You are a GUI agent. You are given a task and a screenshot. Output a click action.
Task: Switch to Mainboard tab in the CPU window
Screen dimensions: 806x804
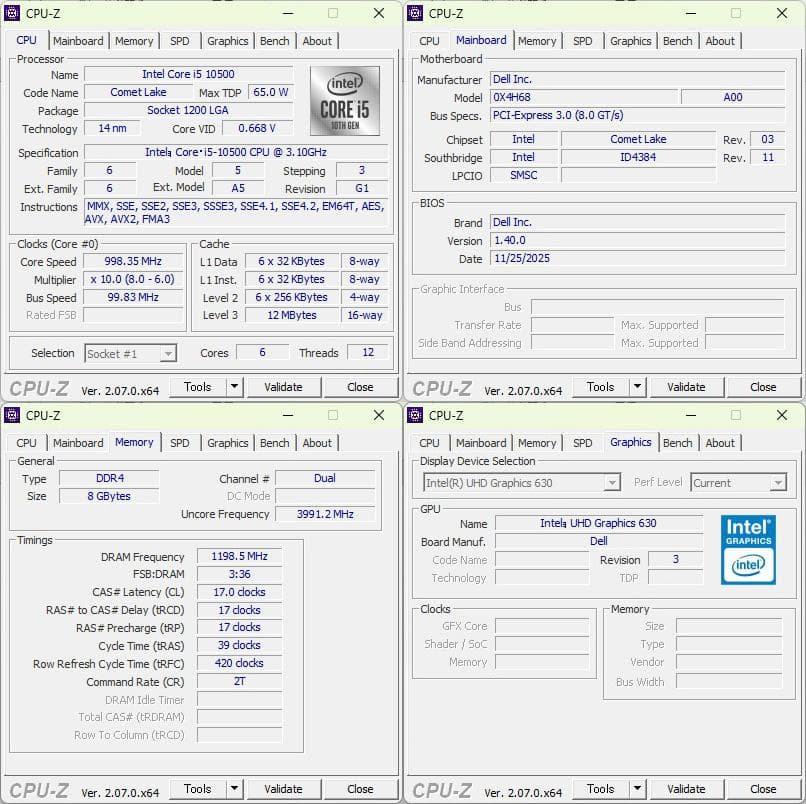[78, 41]
